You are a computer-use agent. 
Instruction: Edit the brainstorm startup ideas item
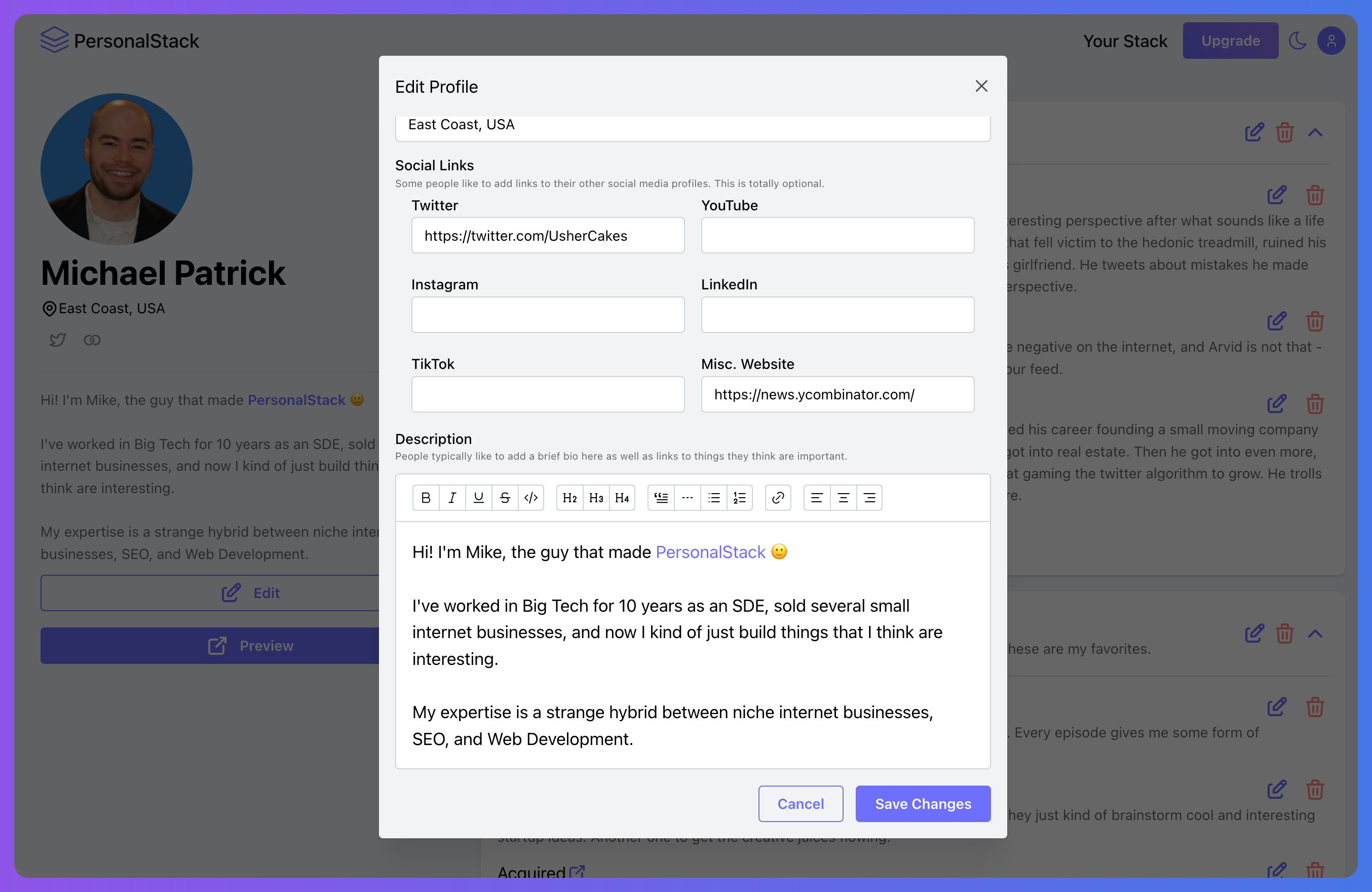1277,789
